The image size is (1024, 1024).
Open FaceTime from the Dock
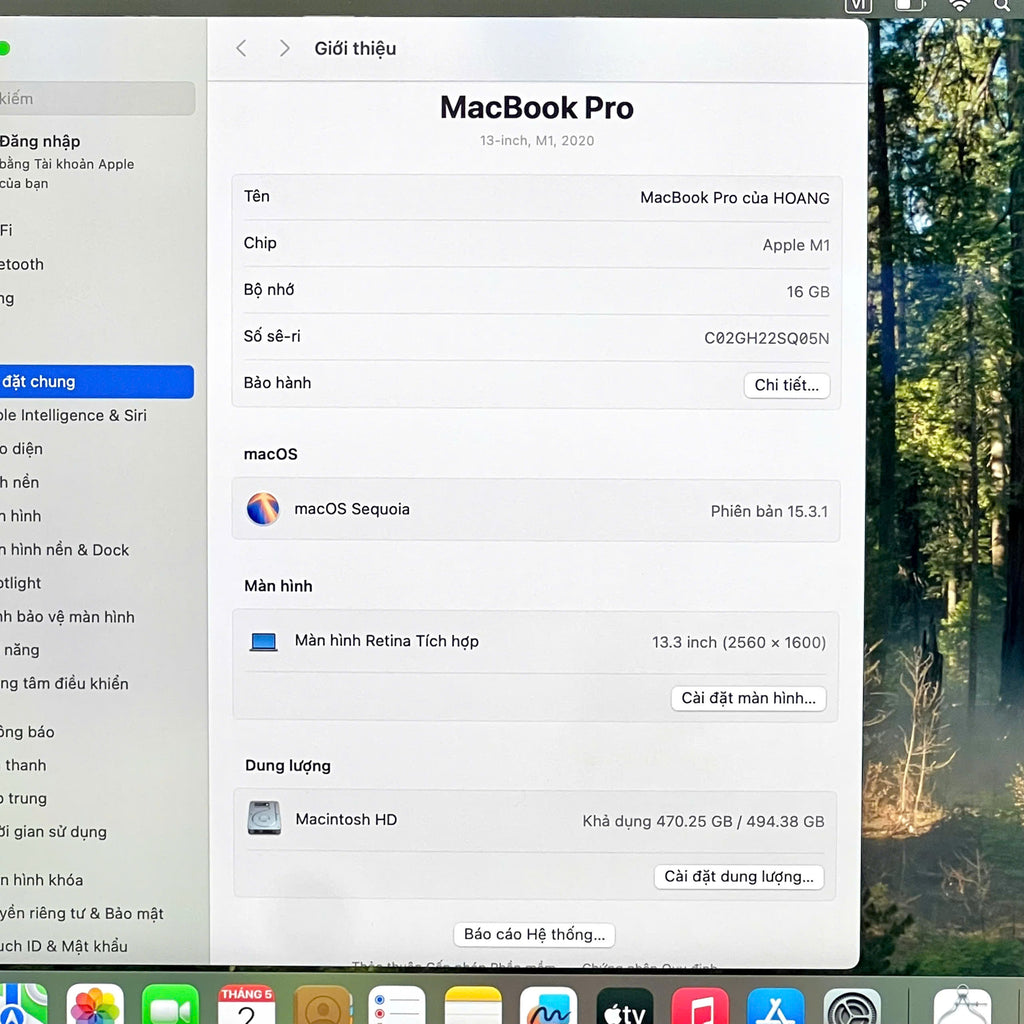point(170,1004)
